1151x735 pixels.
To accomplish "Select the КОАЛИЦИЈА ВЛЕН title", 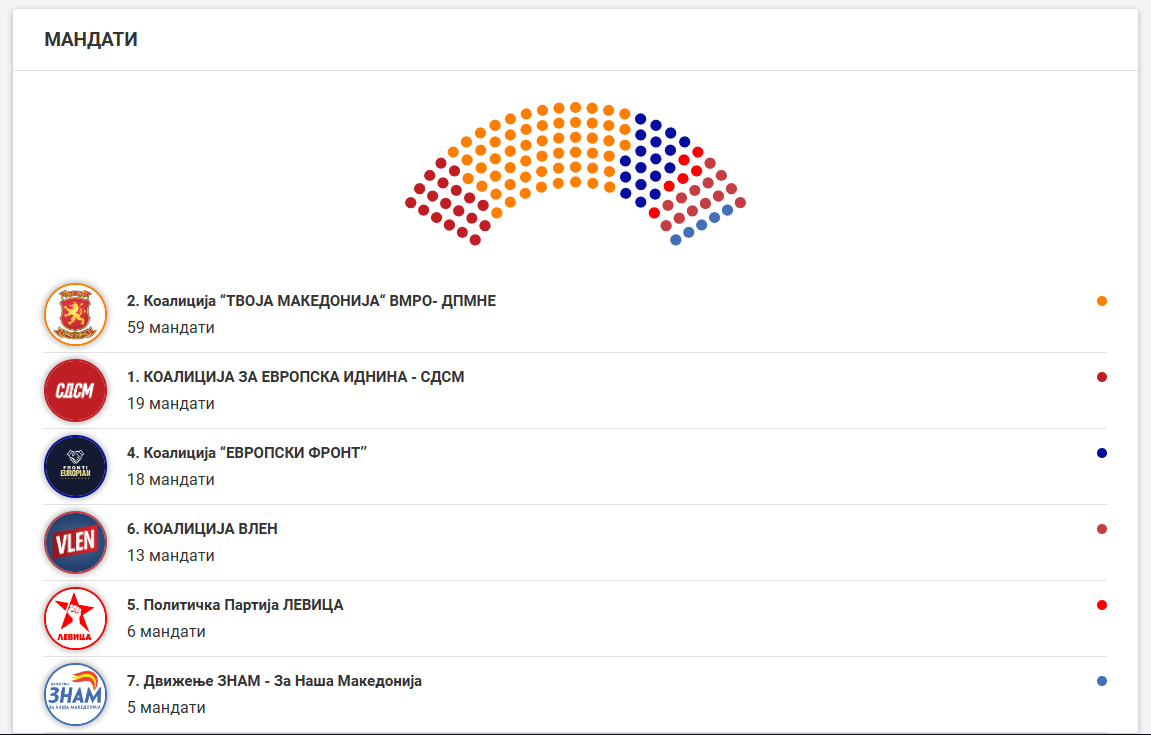I will [202, 529].
